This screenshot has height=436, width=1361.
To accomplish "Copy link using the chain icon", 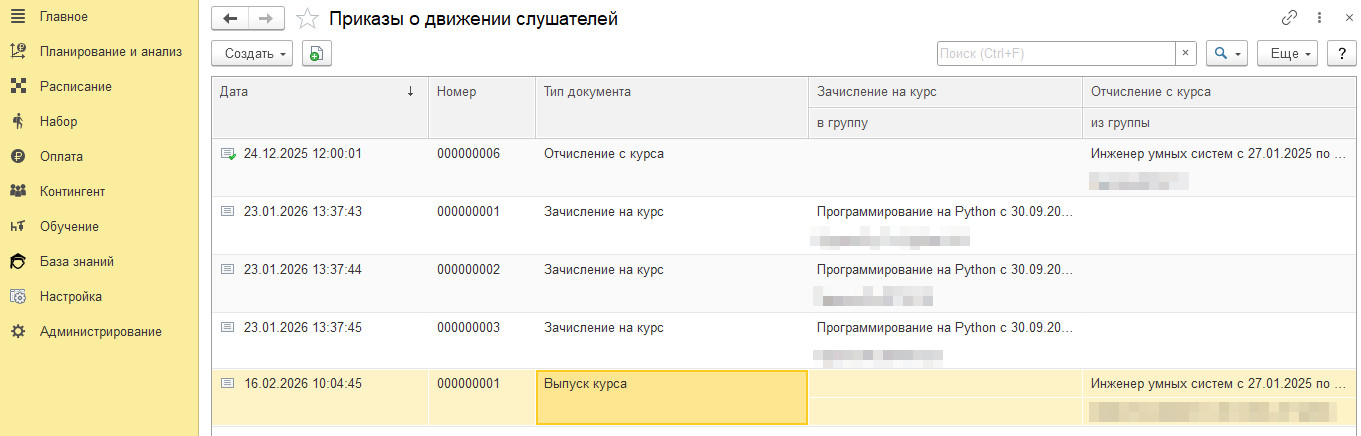I will click(x=1289, y=18).
